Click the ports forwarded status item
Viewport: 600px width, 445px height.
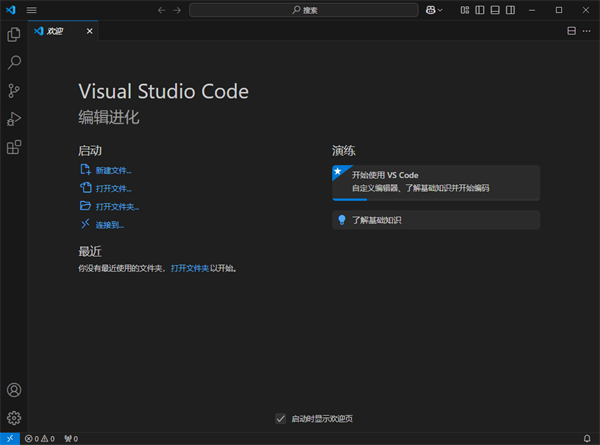pyautogui.click(x=71, y=439)
